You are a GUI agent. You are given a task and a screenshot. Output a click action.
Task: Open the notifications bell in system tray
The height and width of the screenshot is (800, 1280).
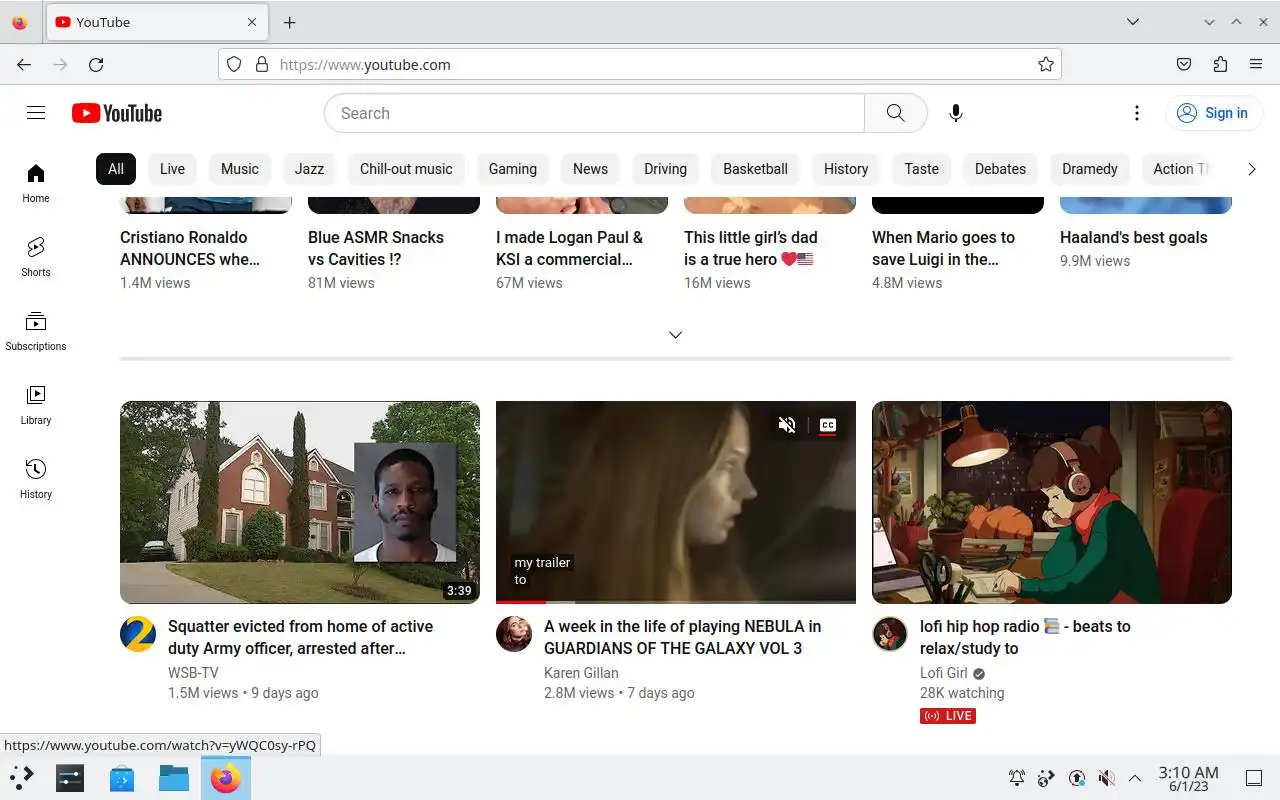[1017, 778]
